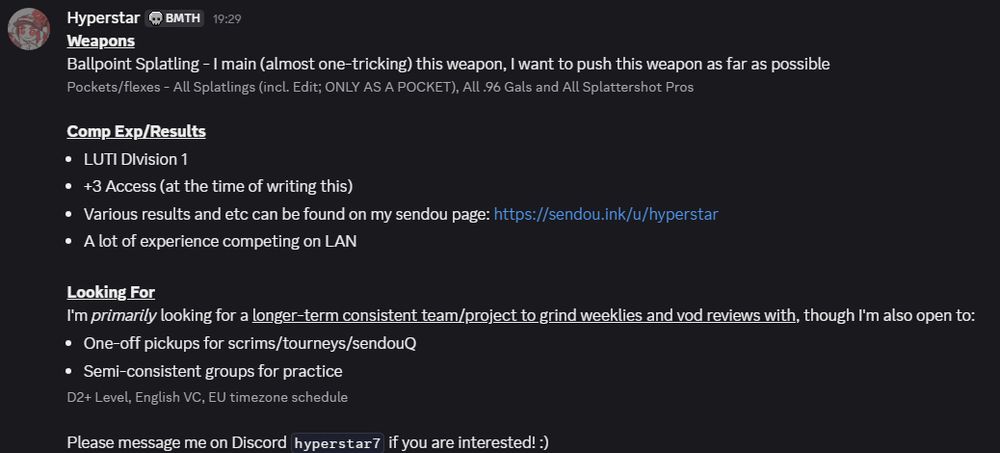The width and height of the screenshot is (1000, 453).
Task: Click the Looking For heading
Action: (111, 292)
